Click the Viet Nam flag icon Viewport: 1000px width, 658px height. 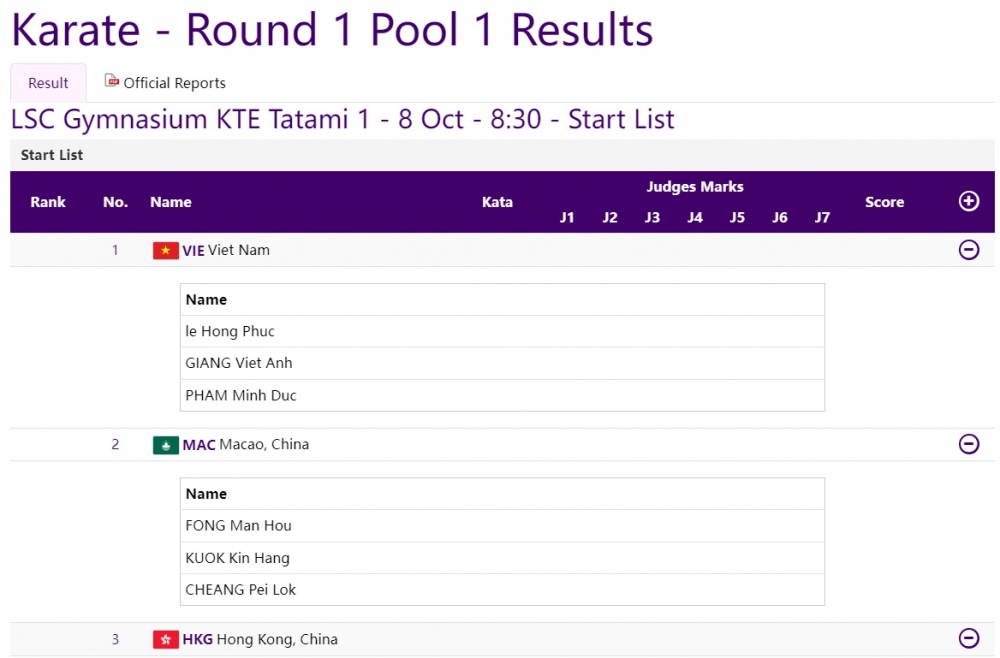pyautogui.click(x=165, y=250)
